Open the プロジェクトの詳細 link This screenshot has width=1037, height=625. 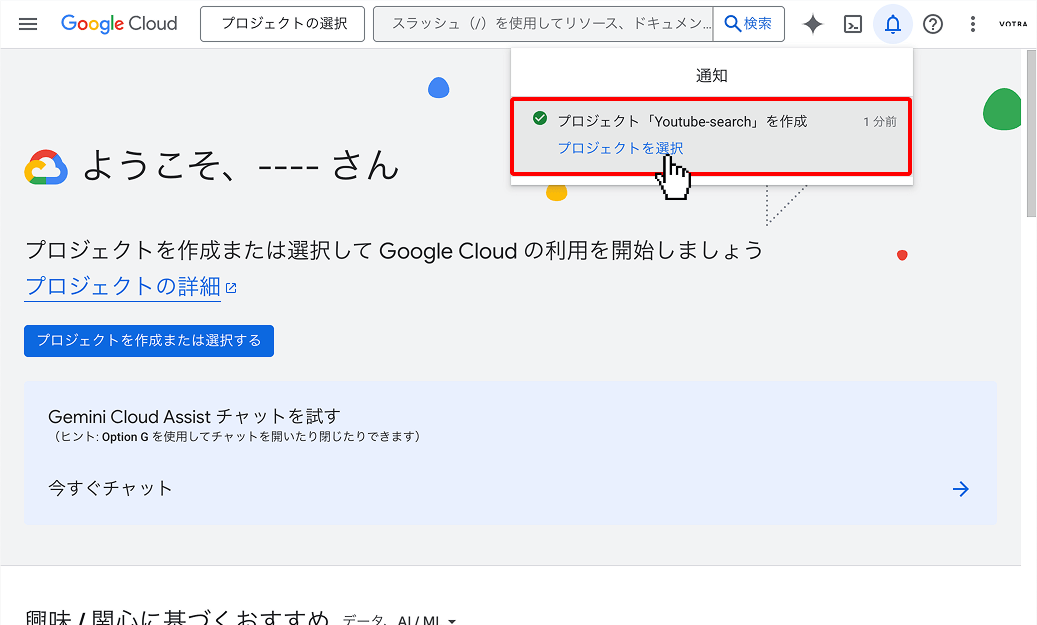coord(122,286)
